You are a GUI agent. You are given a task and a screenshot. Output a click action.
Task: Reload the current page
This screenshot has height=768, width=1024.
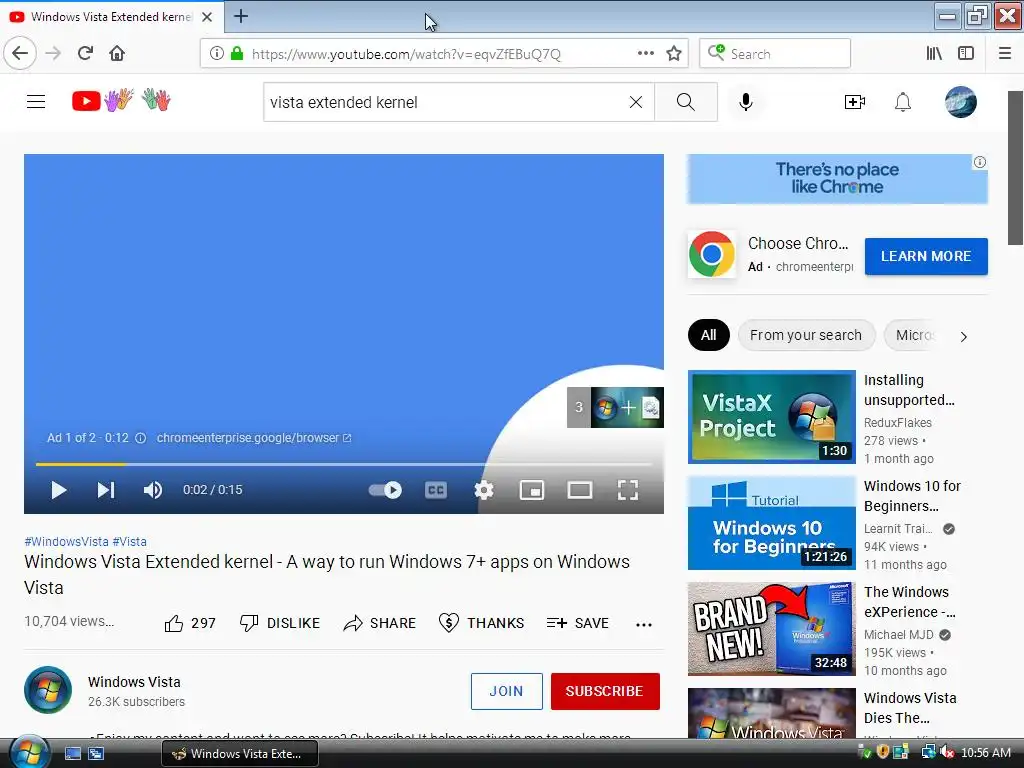click(85, 53)
